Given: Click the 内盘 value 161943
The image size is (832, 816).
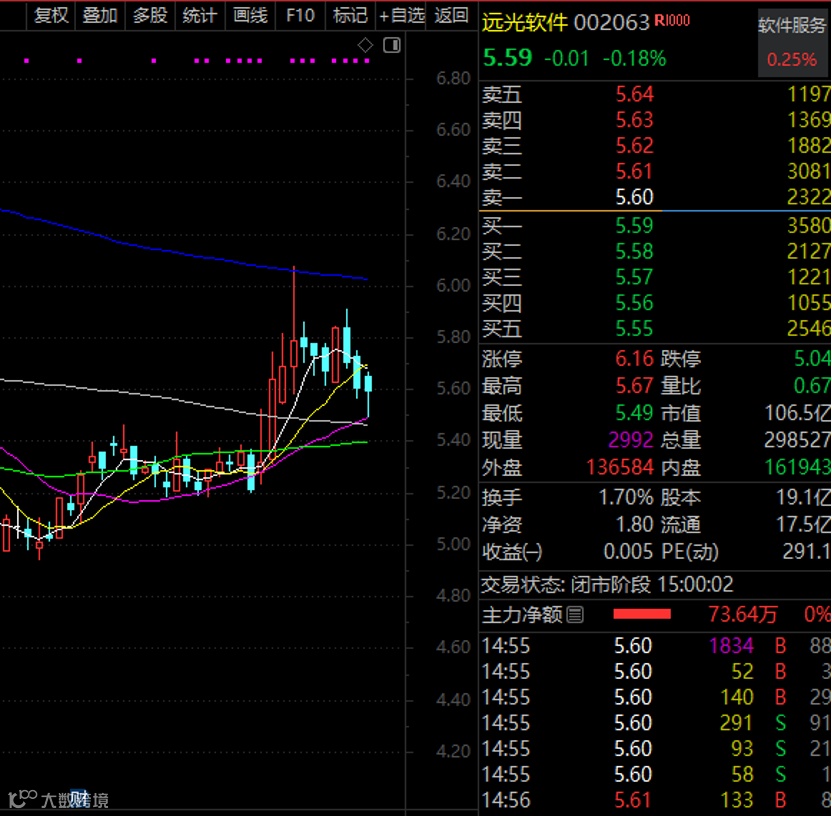Looking at the screenshot, I should click(798, 467).
